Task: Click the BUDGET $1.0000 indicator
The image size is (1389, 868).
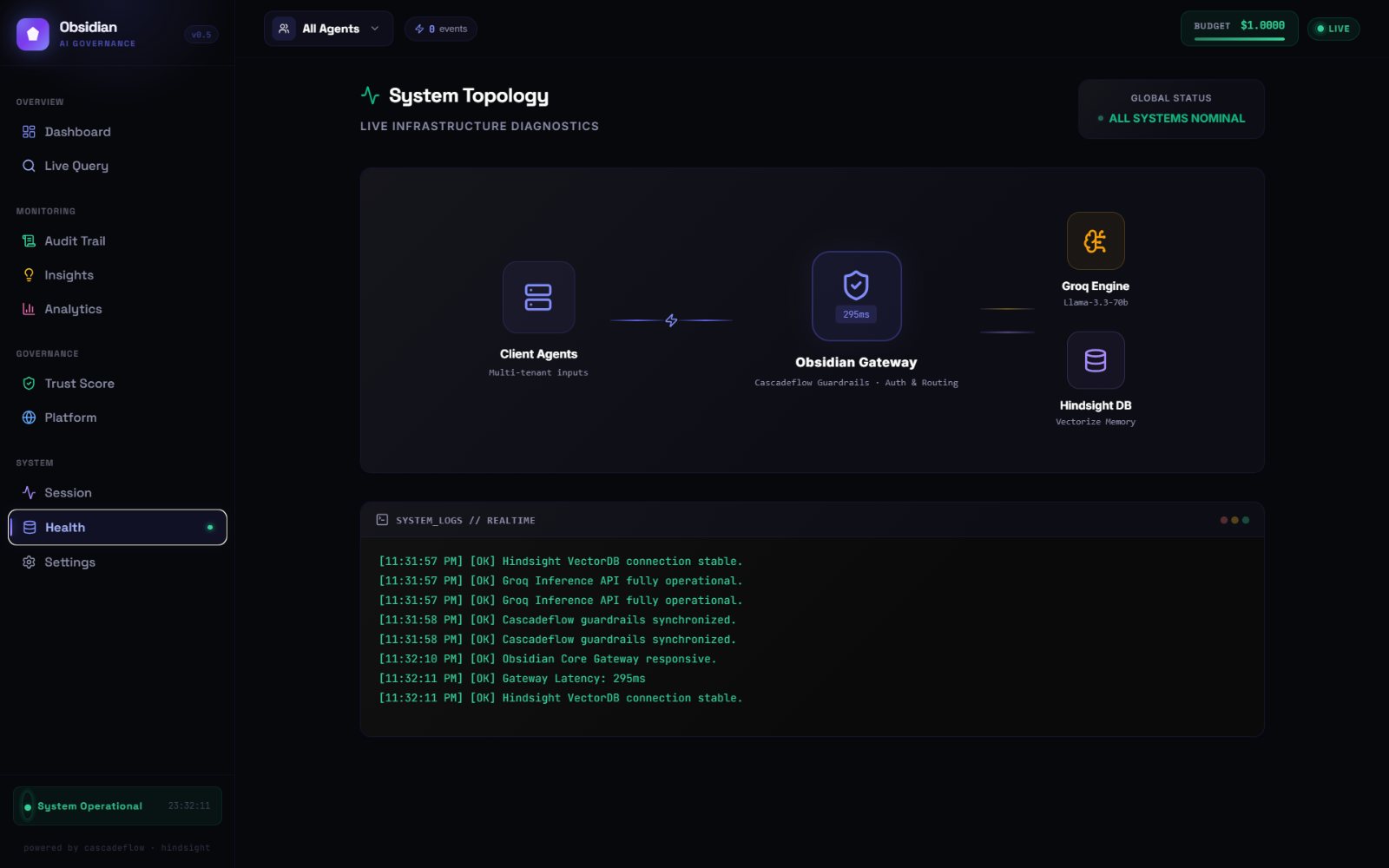Action: (x=1239, y=29)
